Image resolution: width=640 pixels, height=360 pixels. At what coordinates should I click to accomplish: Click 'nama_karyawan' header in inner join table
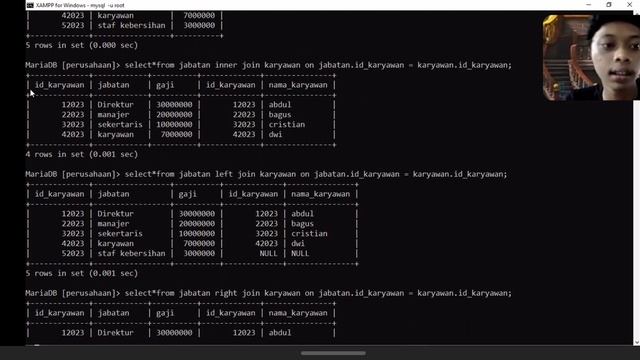tap(298, 85)
